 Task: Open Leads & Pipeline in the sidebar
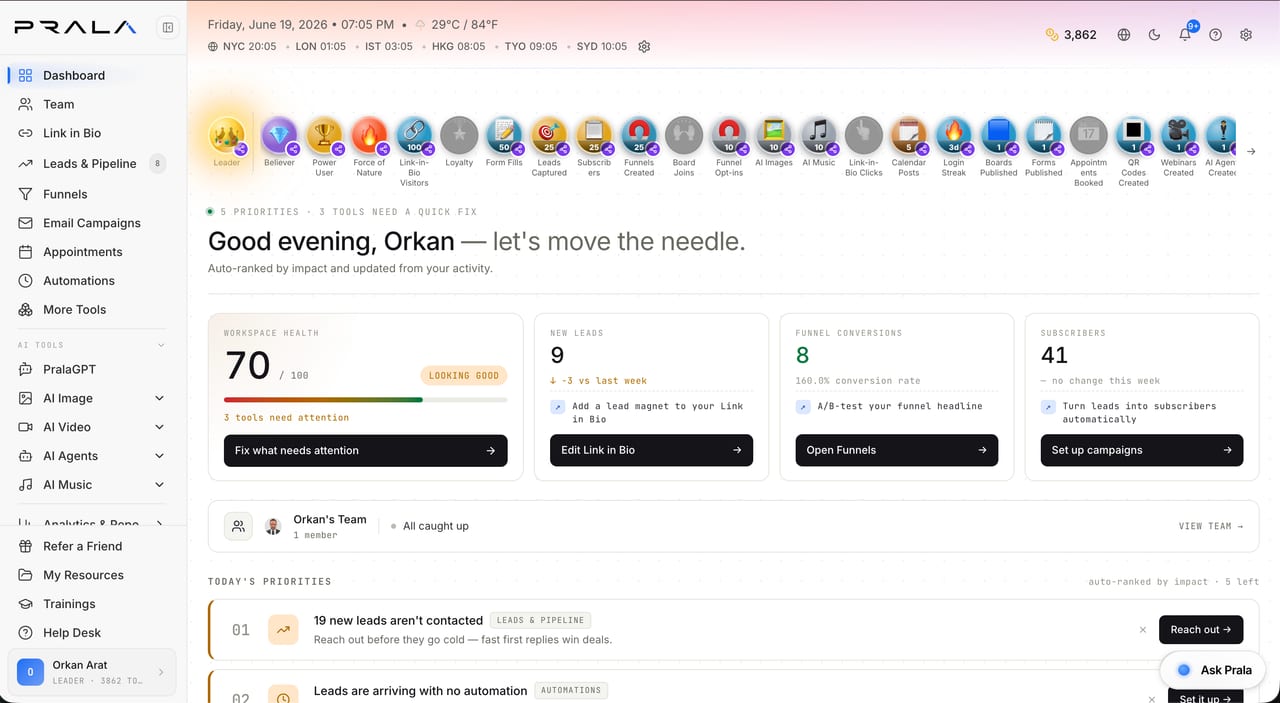pyautogui.click(x=92, y=163)
